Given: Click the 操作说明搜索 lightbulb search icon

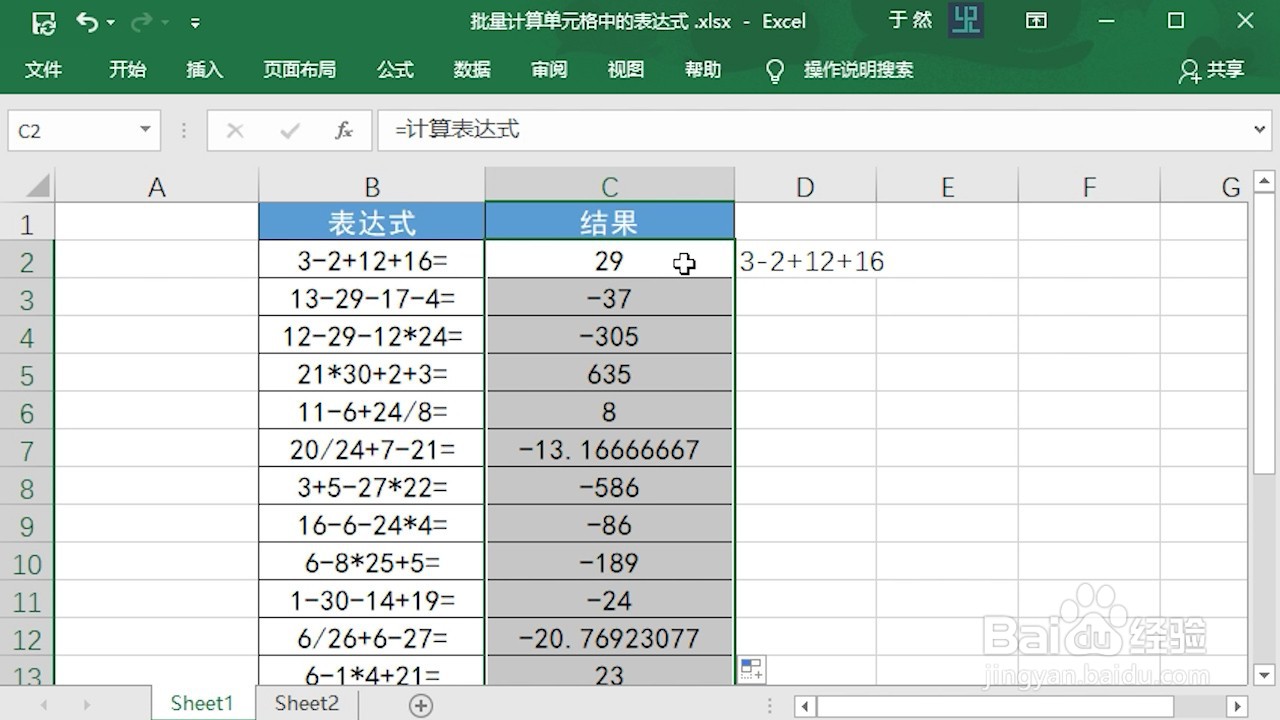Looking at the screenshot, I should click(x=775, y=70).
